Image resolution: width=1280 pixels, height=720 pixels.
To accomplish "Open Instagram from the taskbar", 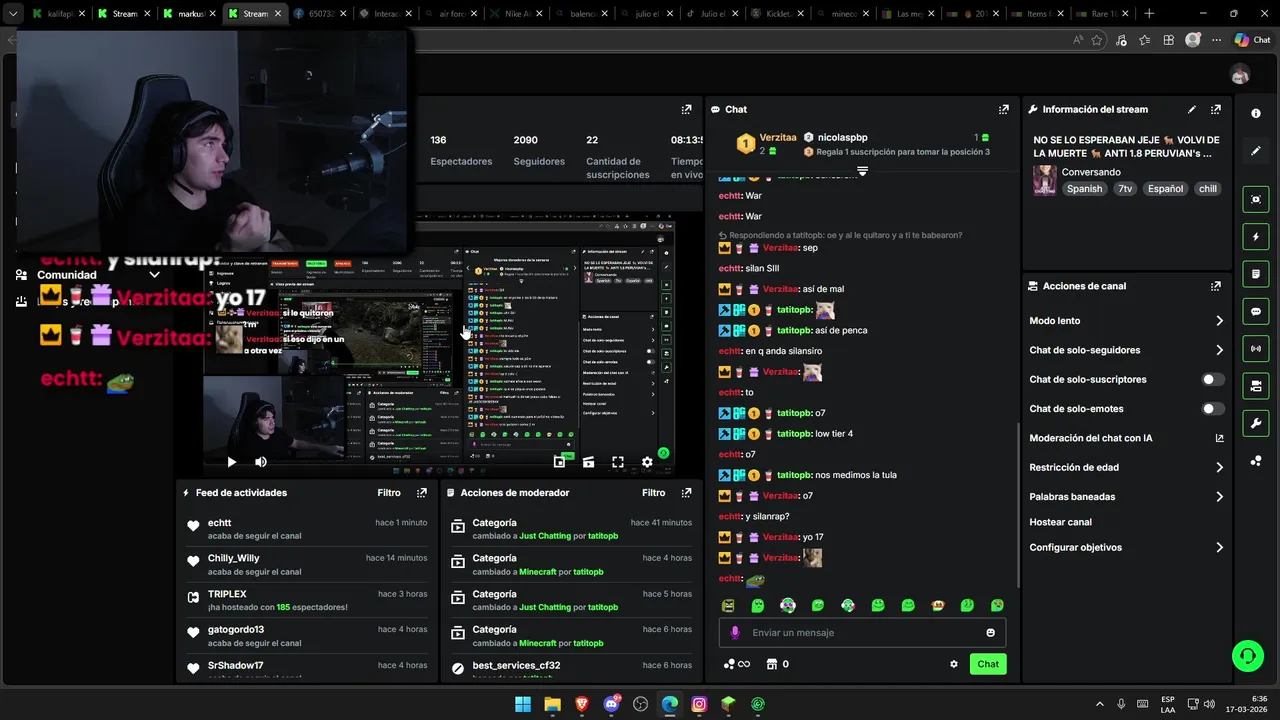I will (x=699, y=704).
